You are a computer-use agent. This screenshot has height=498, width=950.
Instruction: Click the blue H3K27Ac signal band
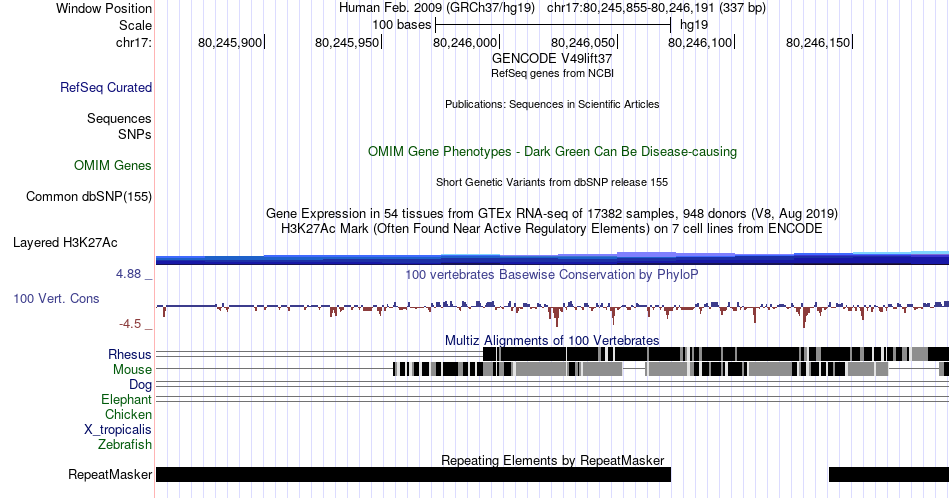coord(552,259)
